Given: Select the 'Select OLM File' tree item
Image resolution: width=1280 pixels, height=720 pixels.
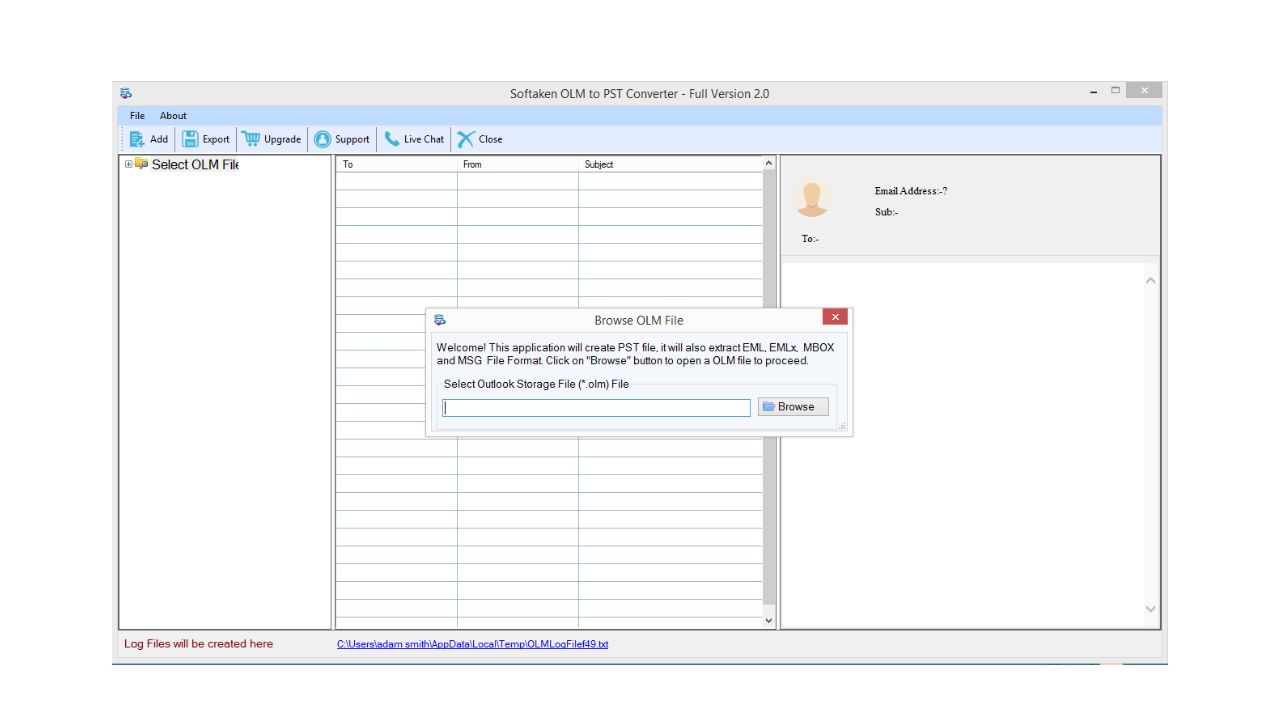Looking at the screenshot, I should (195, 165).
